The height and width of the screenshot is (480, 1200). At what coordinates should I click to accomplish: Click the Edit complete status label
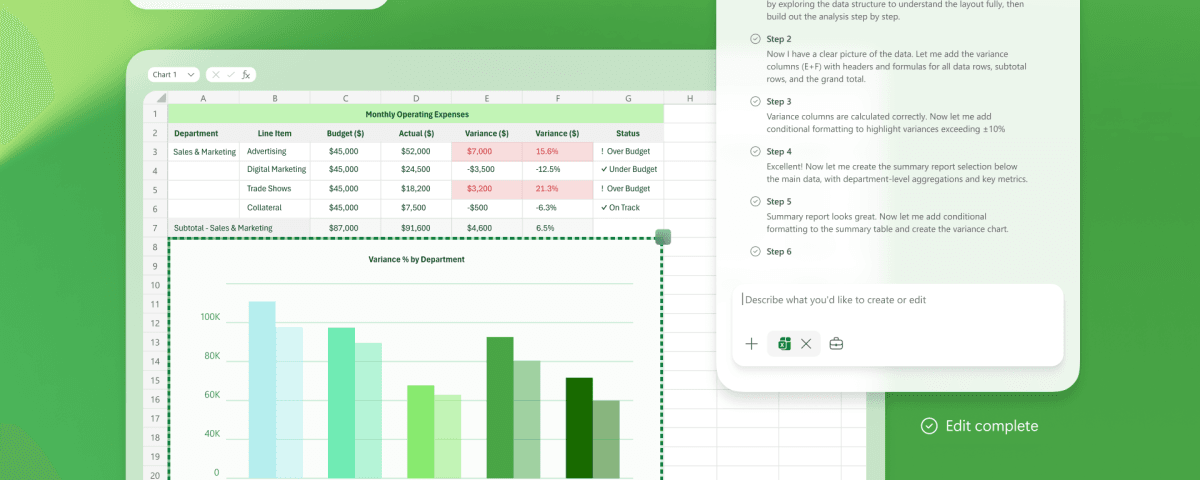(x=991, y=427)
